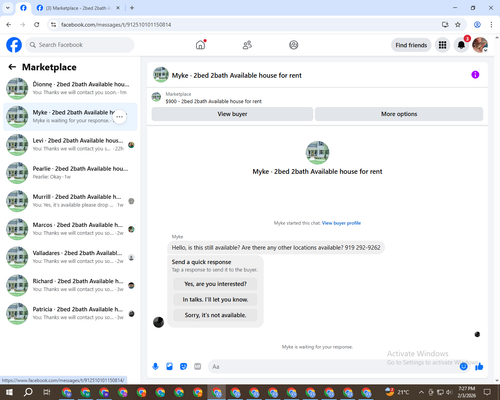
Task: Open the Windows notification center
Action: pyautogui.click(x=487, y=392)
